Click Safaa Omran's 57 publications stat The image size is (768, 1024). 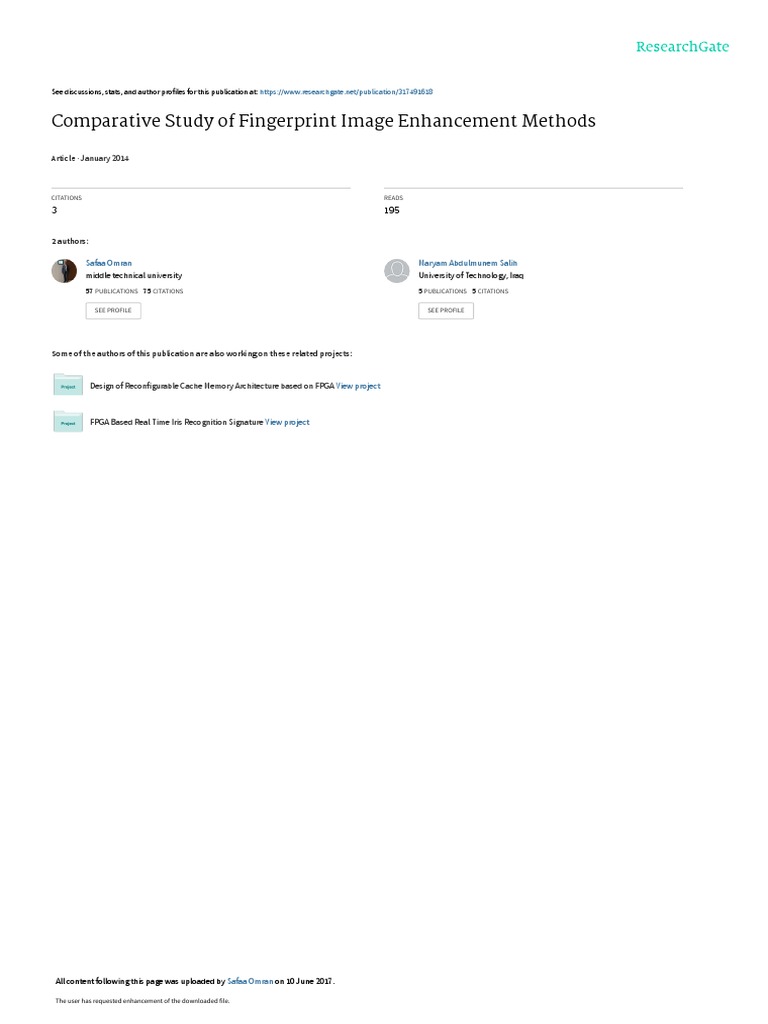[x=112, y=291]
